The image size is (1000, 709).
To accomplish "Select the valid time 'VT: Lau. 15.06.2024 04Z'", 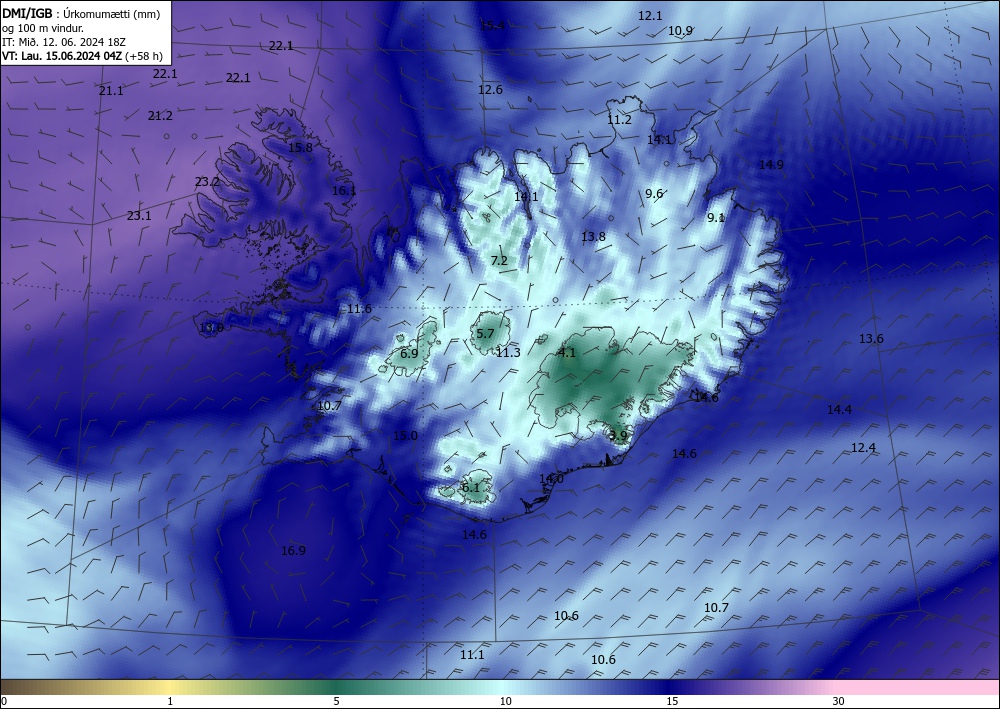I will pyautogui.click(x=62, y=56).
